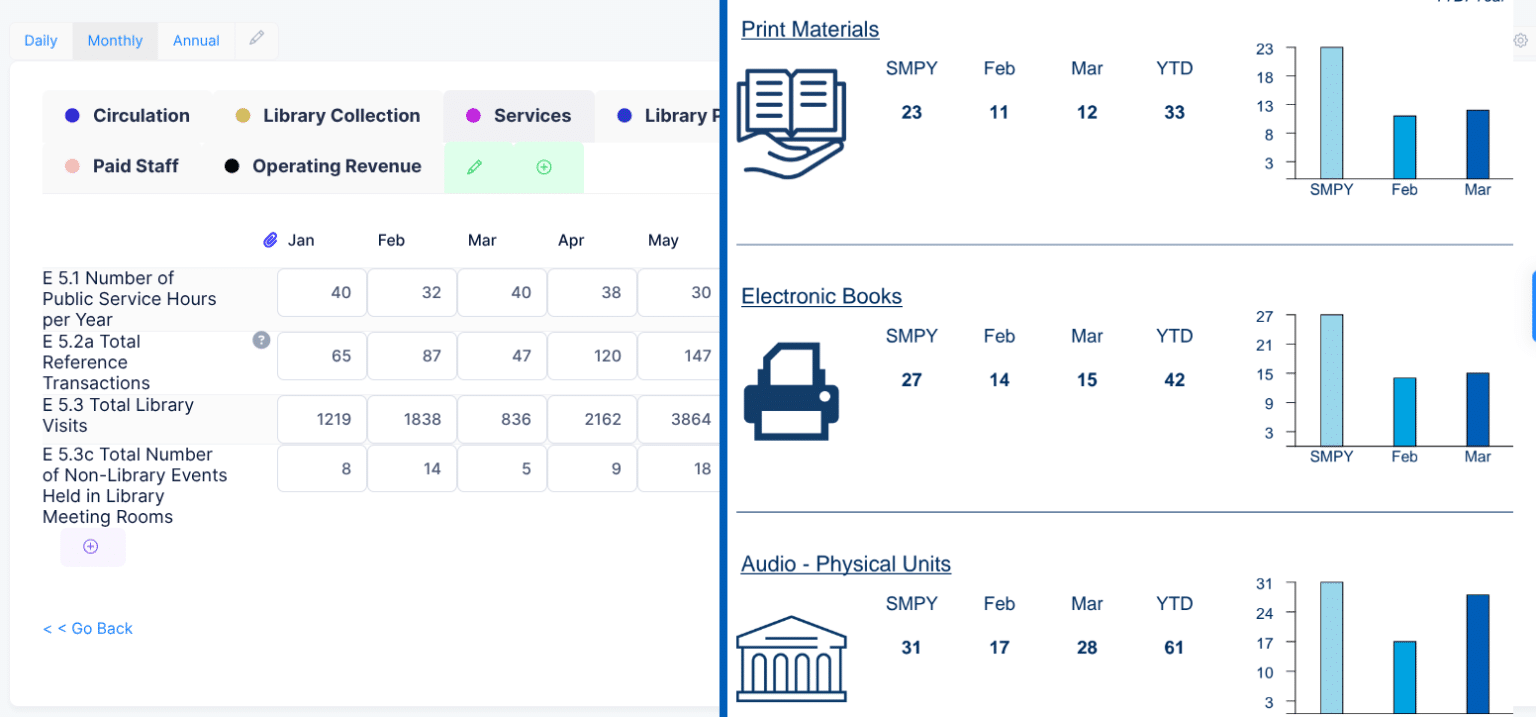Switch to the Daily tab

coord(41,41)
